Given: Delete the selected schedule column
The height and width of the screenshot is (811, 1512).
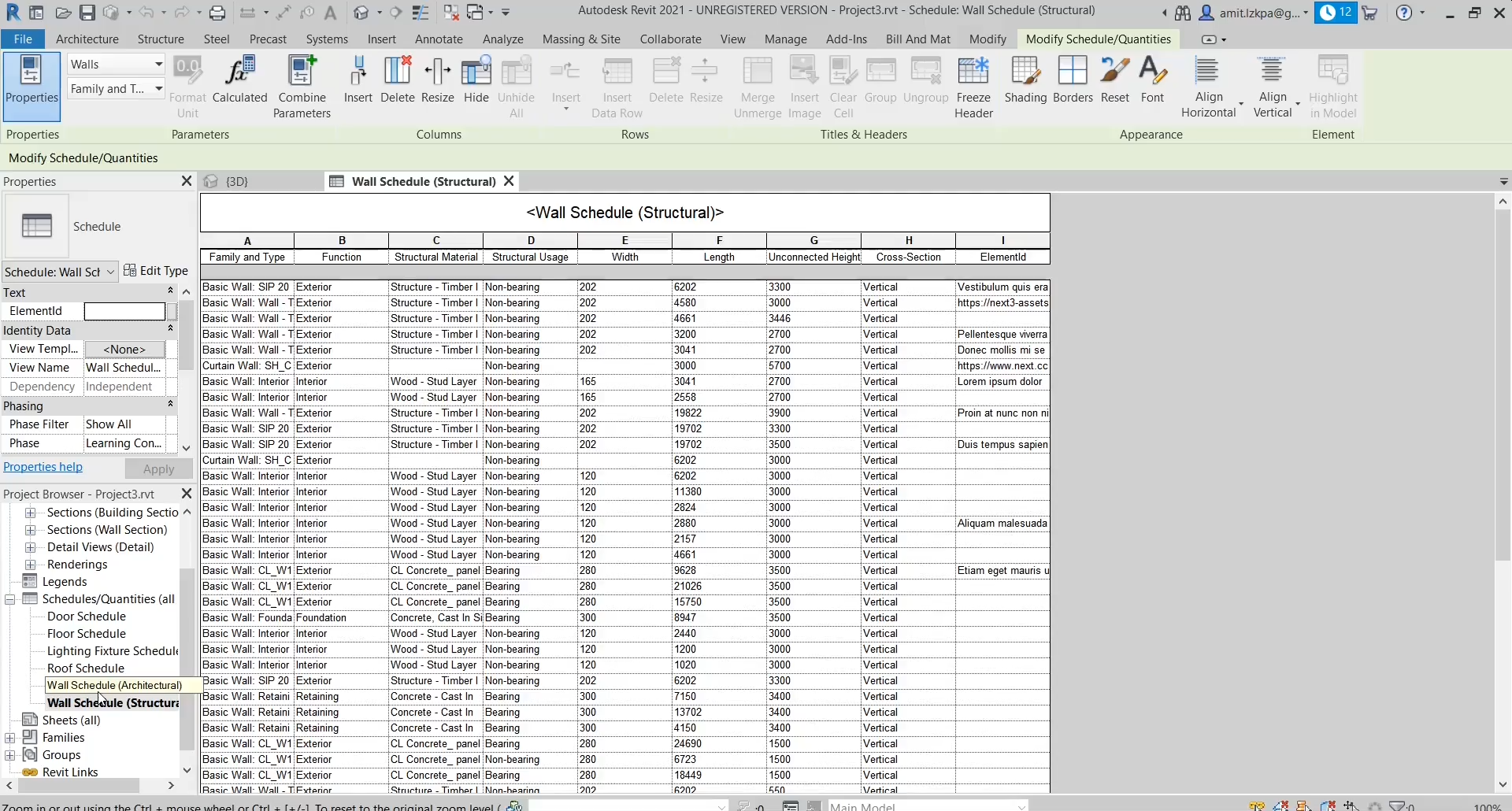Looking at the screenshot, I should pyautogui.click(x=398, y=80).
